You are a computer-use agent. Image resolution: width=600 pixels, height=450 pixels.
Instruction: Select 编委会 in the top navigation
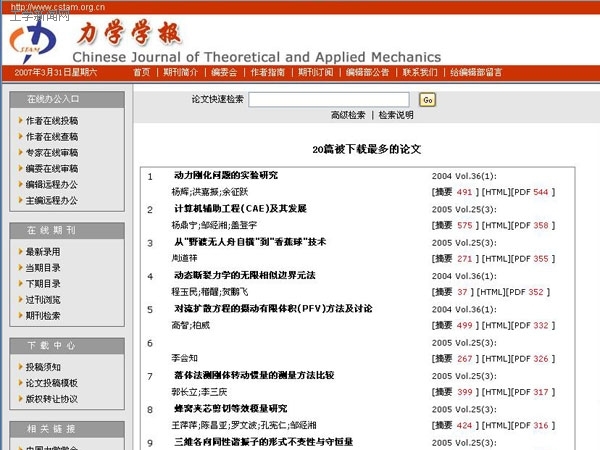224,72
